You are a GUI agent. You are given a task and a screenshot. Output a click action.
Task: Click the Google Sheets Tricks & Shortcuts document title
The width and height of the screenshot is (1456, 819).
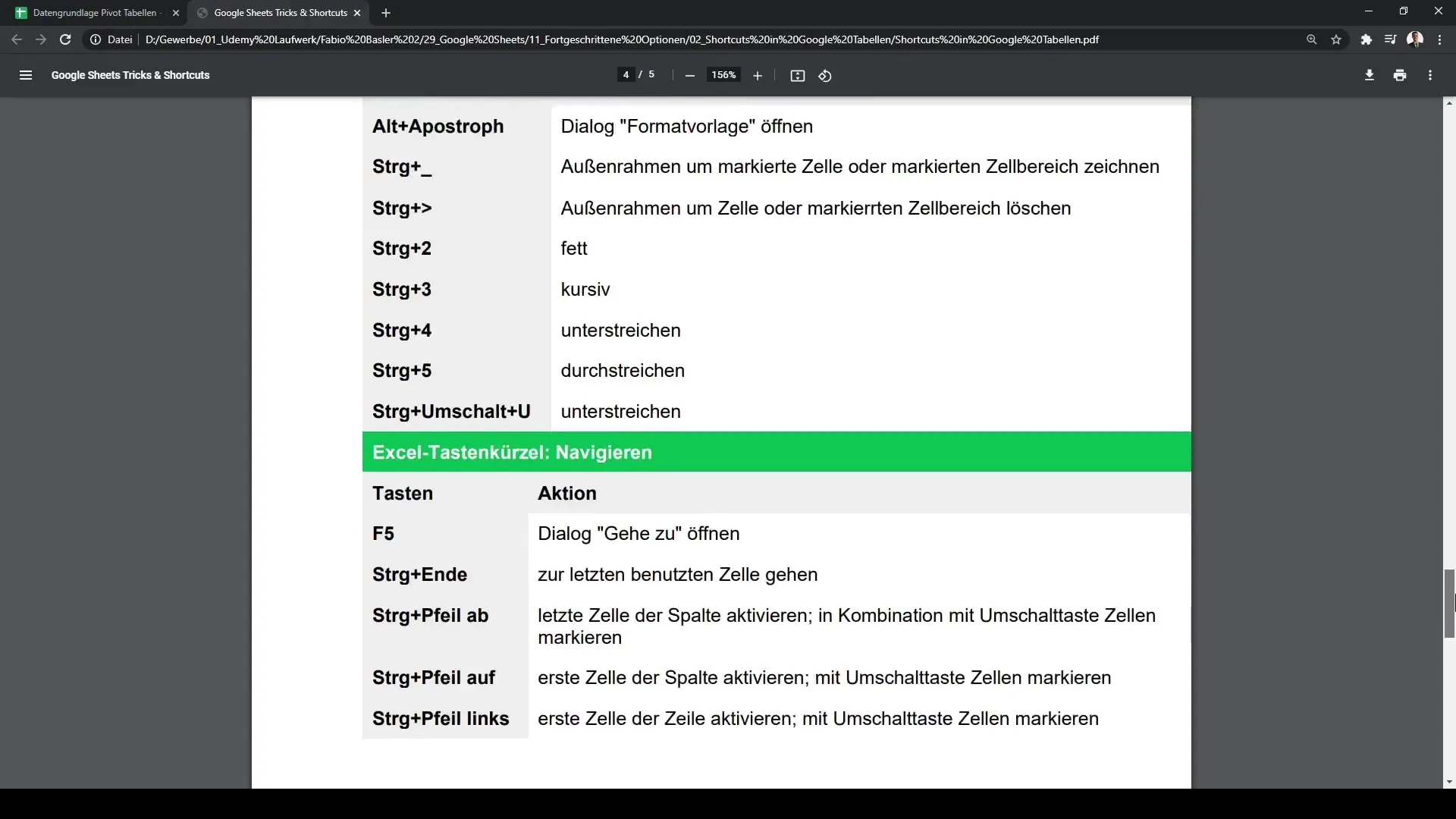130,75
